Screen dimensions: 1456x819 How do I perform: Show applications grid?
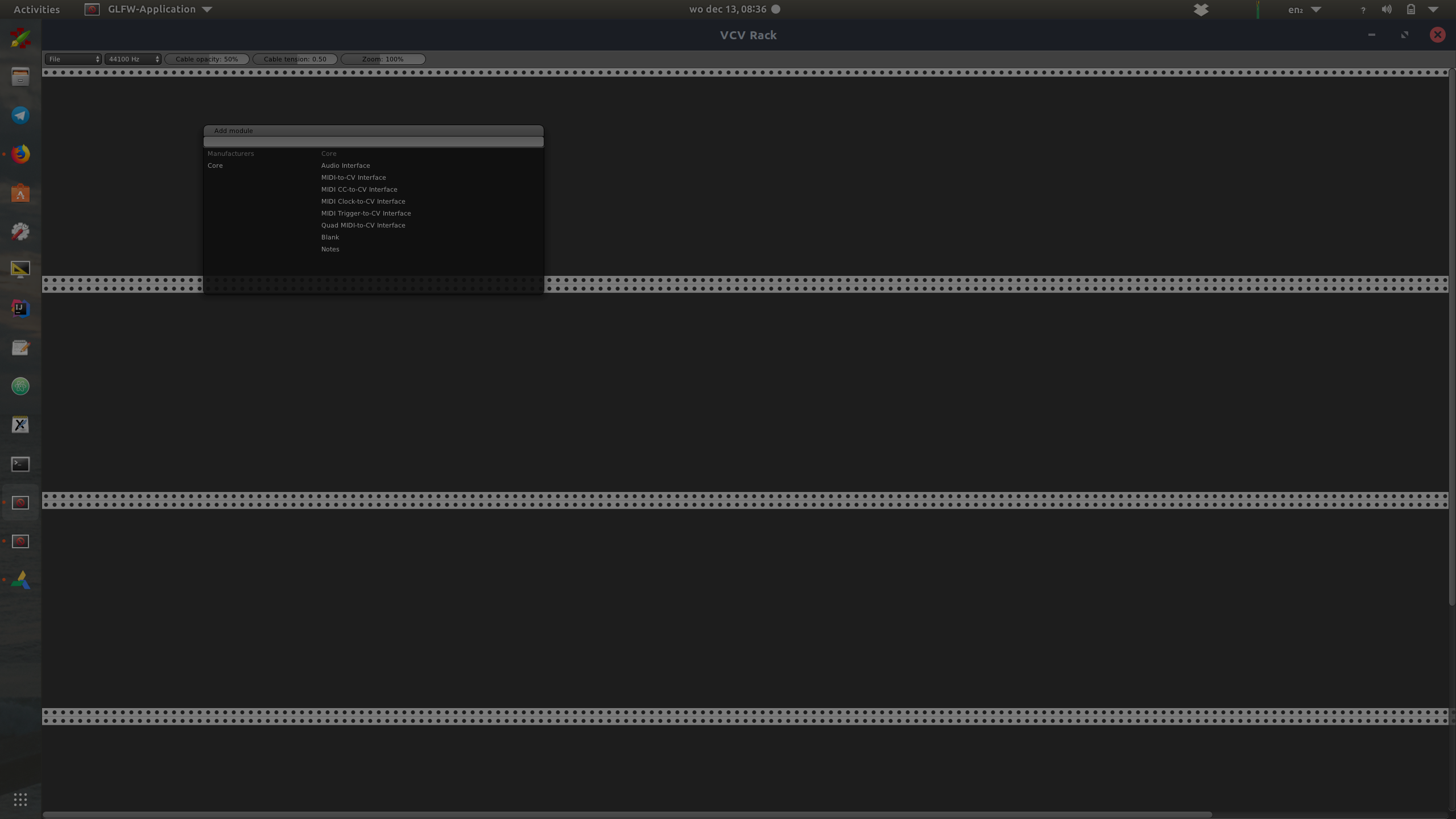point(20,800)
